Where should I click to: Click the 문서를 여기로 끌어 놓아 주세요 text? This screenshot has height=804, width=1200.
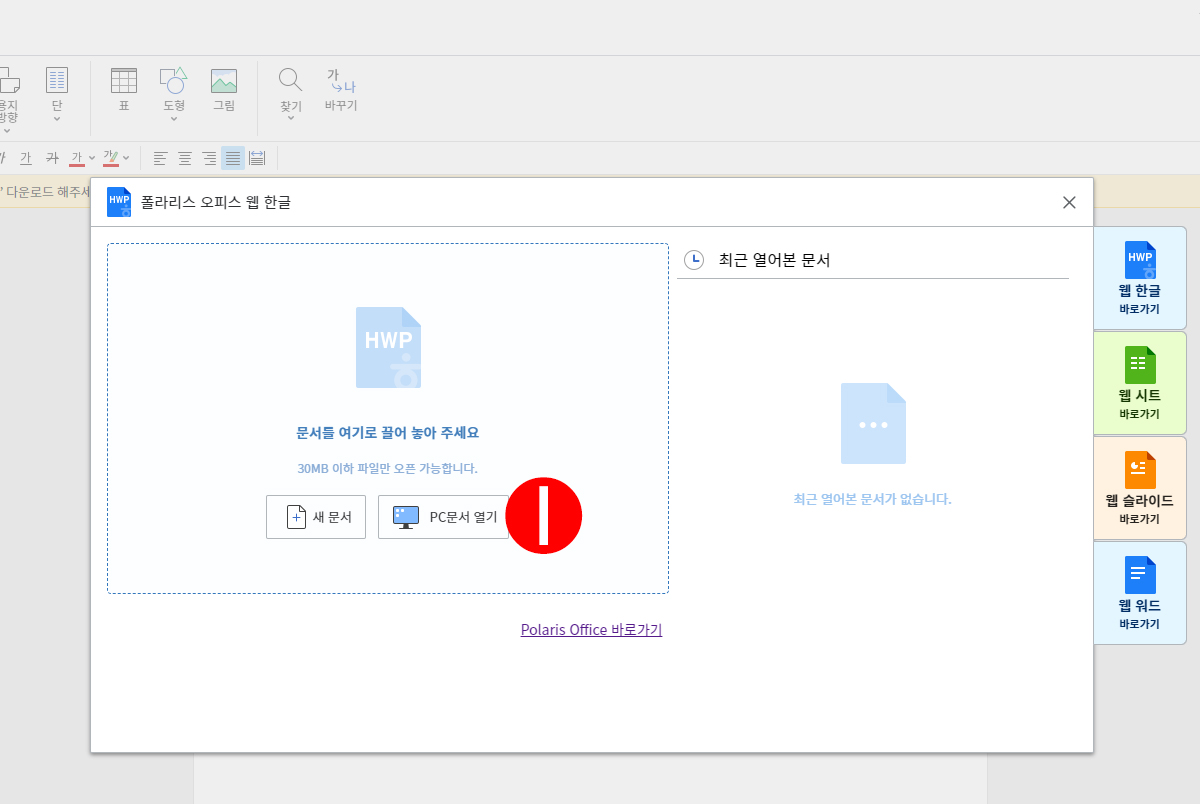[388, 433]
